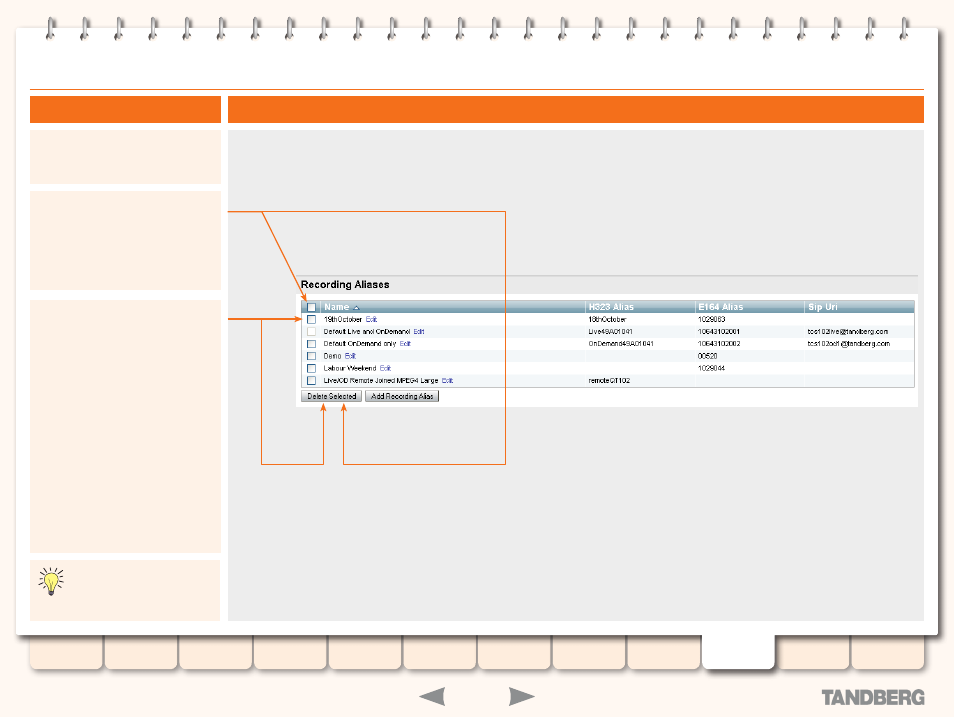Check the Labour Weekend alias checkbox
The height and width of the screenshot is (717, 954).
tap(312, 368)
